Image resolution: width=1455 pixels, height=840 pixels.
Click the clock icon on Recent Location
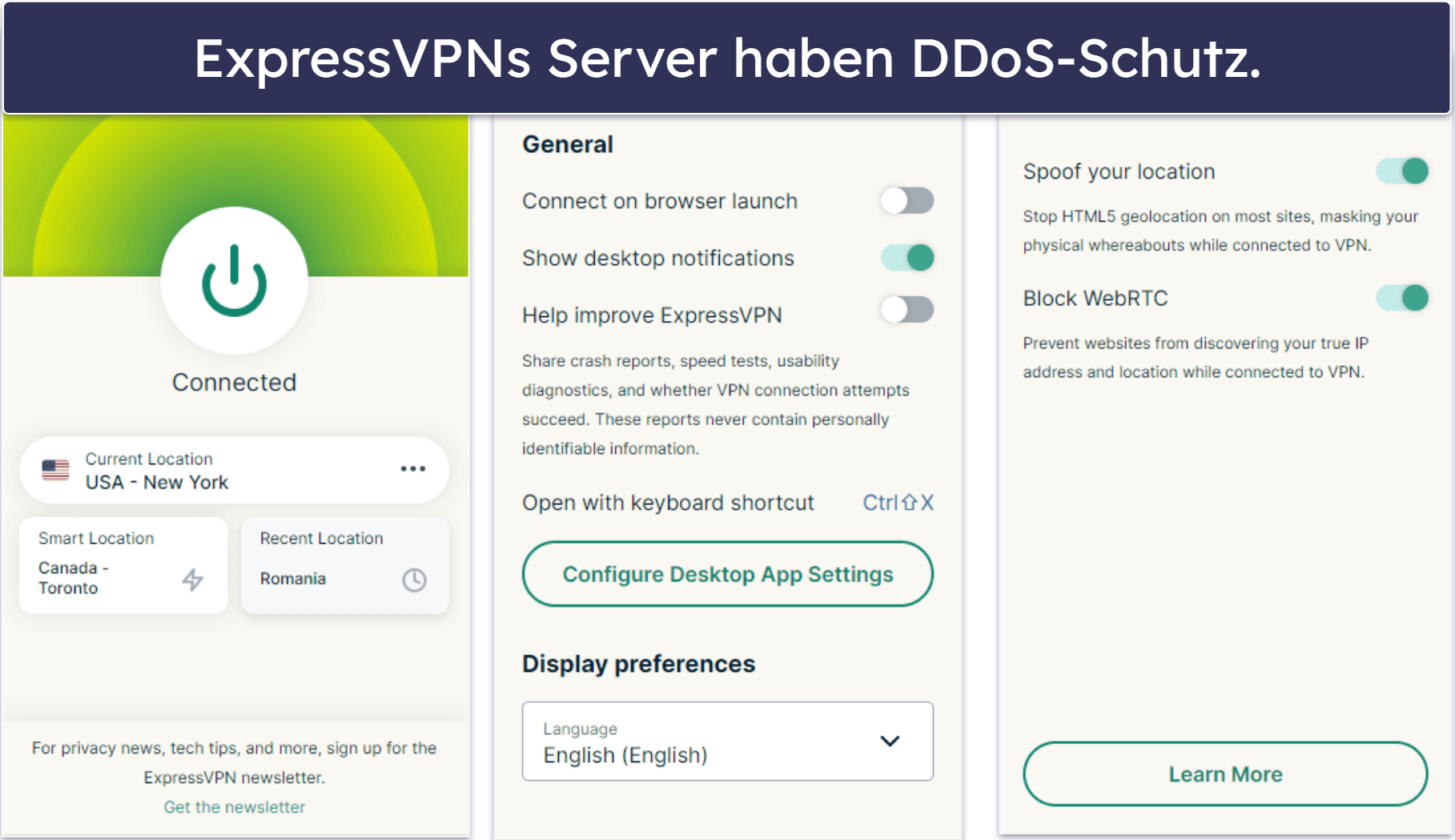point(414,580)
